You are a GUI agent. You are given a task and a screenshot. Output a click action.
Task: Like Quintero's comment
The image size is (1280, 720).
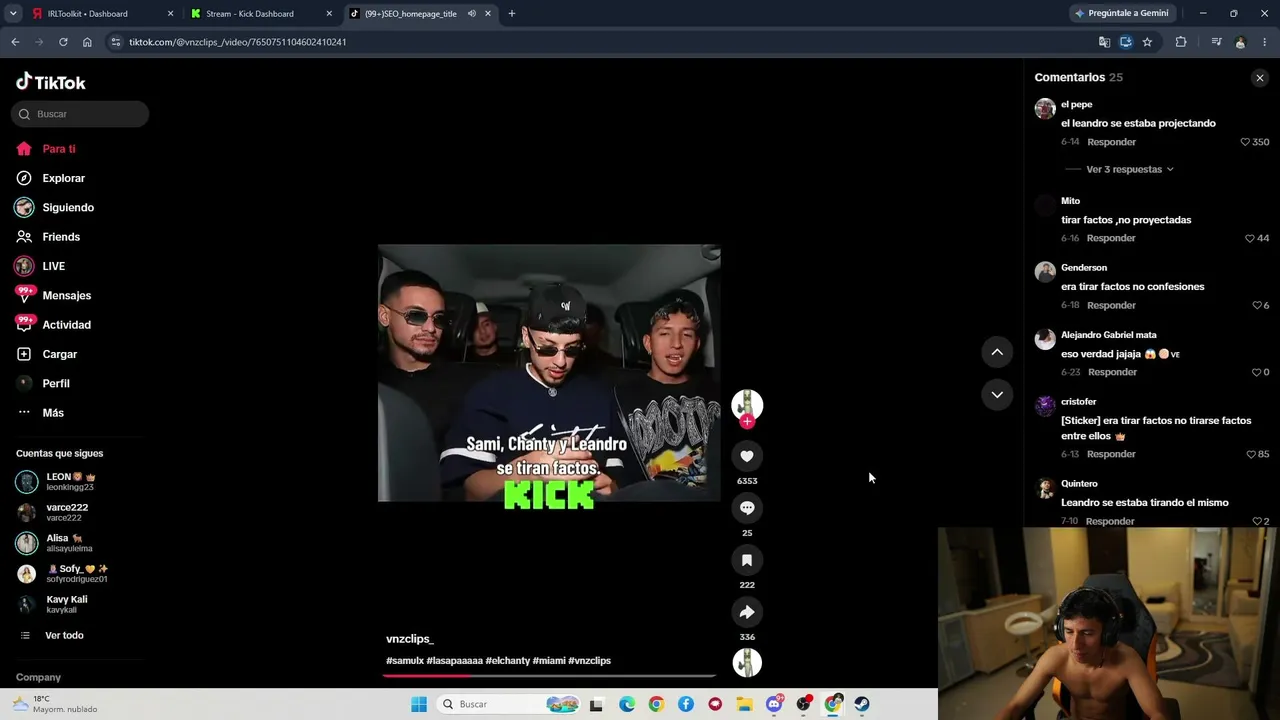click(1257, 521)
